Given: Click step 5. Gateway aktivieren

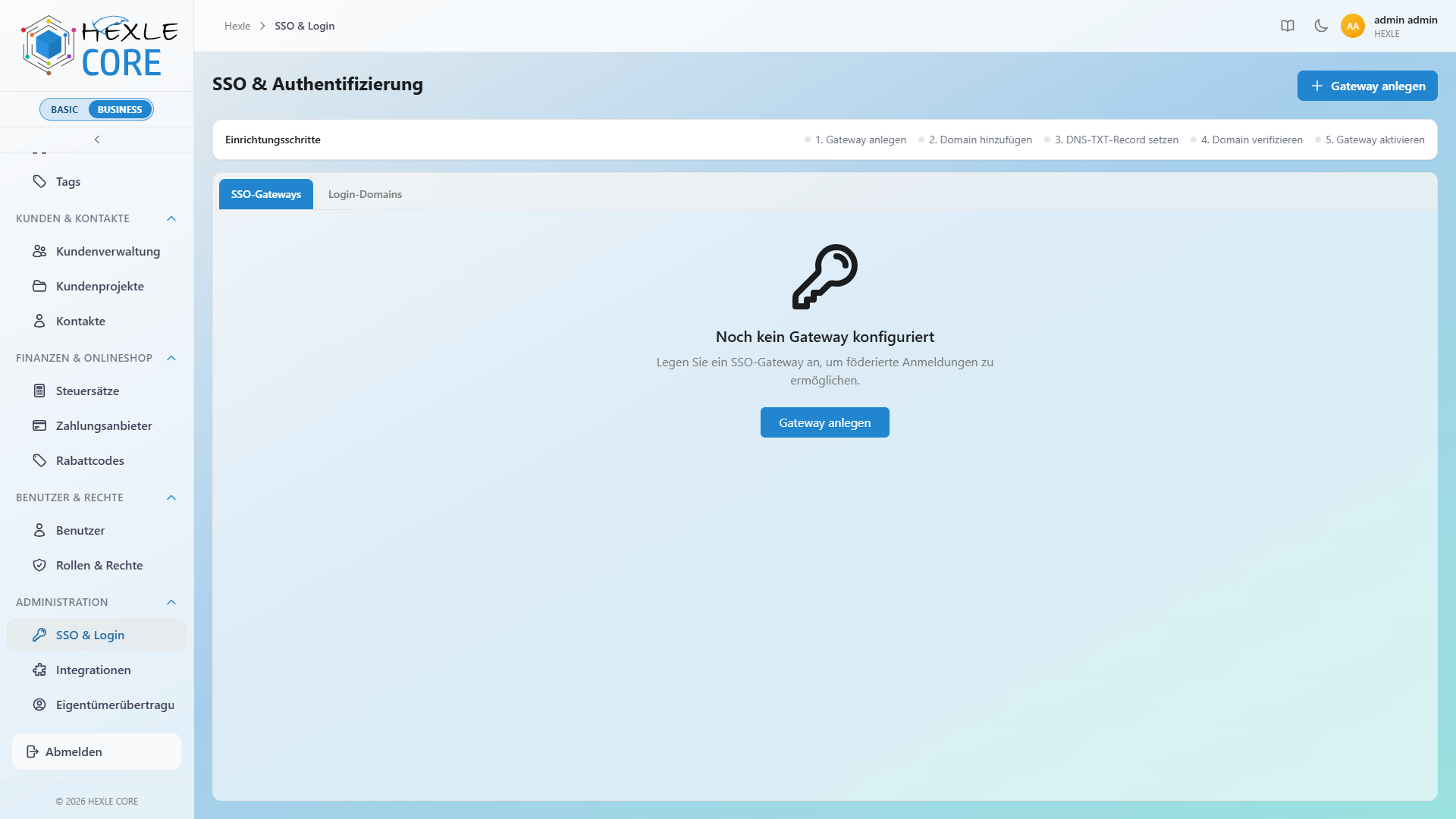Looking at the screenshot, I should click(1370, 140).
